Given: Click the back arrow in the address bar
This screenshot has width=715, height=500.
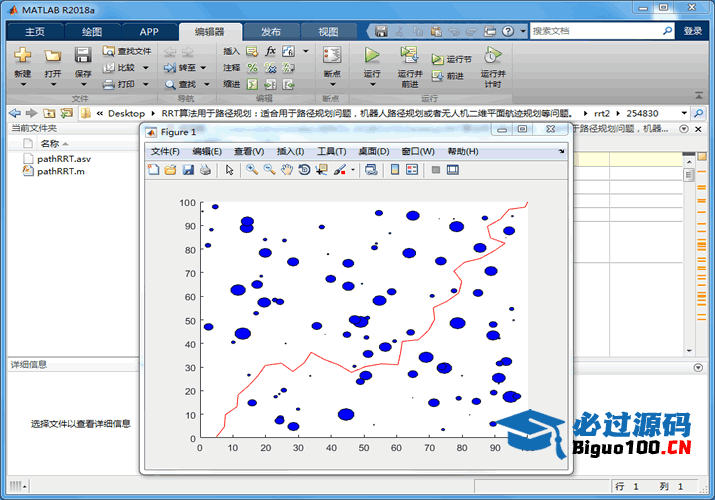Looking at the screenshot, I should pyautogui.click(x=15, y=113).
